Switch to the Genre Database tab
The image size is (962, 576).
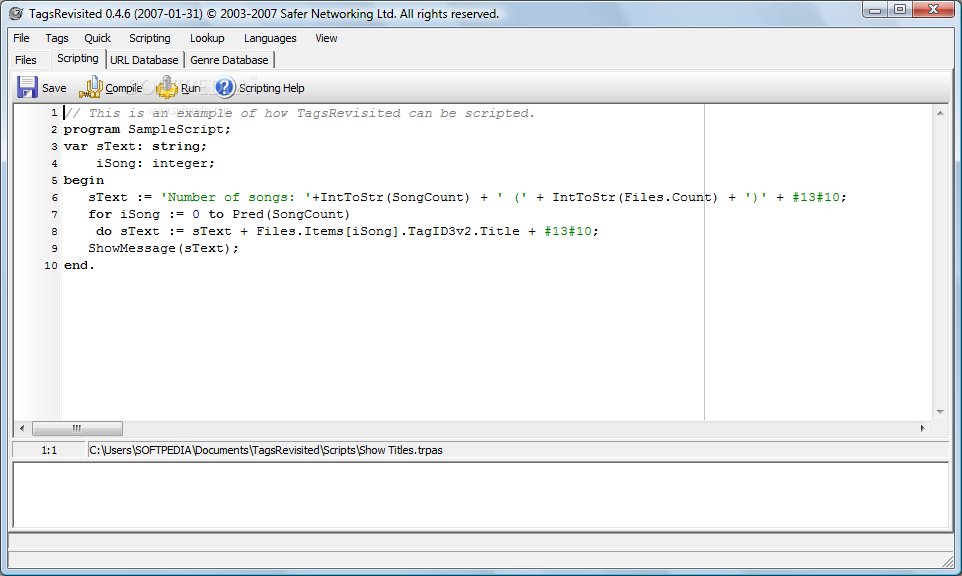[229, 60]
